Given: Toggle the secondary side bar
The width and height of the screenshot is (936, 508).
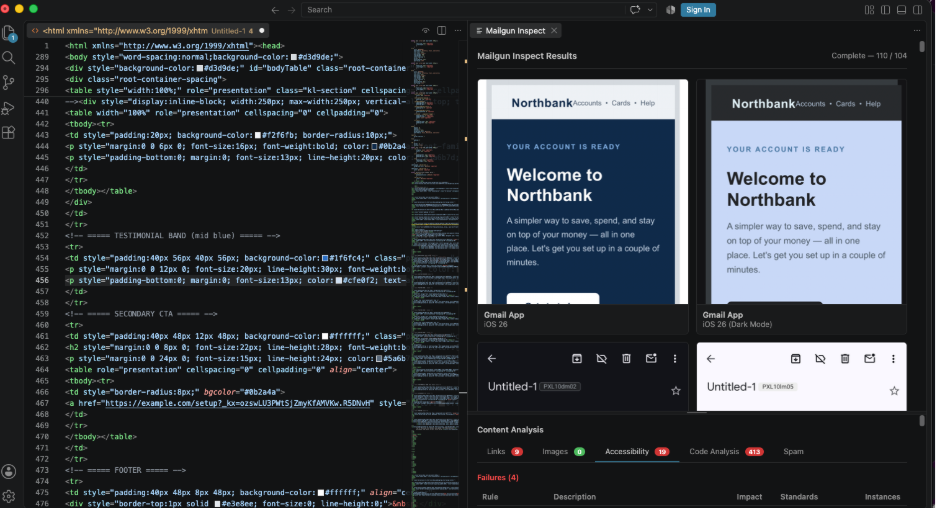Looking at the screenshot, I should 917,10.
